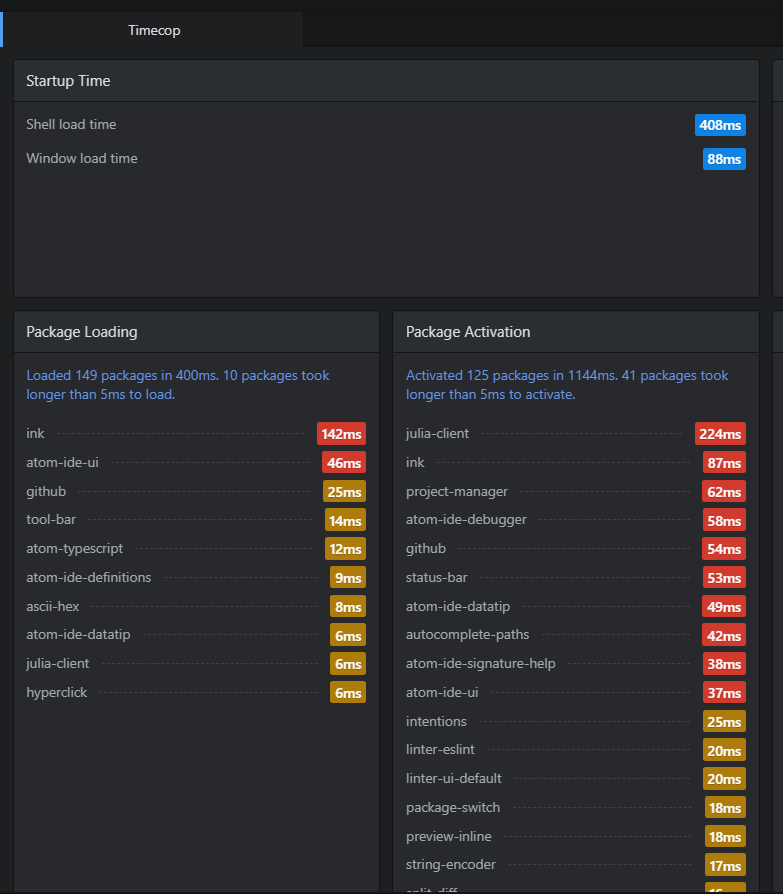Image resolution: width=783 pixels, height=894 pixels.
Task: Select project-manager in Package Activation list
Action: pos(457,492)
